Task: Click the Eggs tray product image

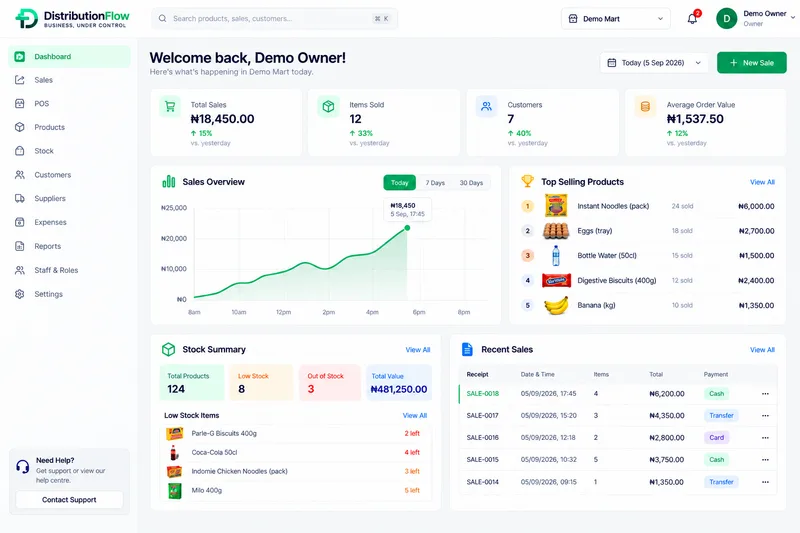Action: tap(556, 231)
